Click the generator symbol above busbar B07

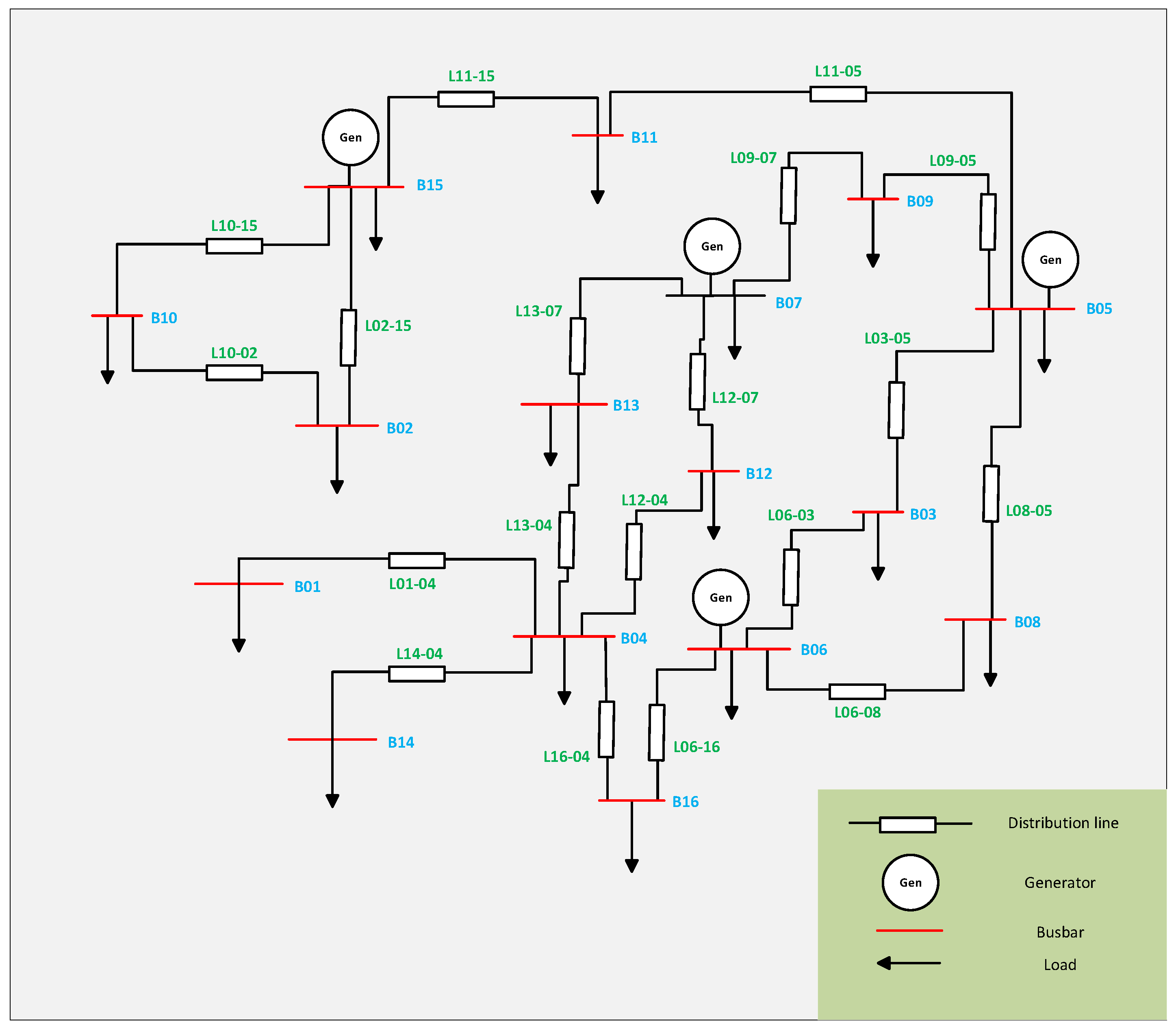[712, 246]
